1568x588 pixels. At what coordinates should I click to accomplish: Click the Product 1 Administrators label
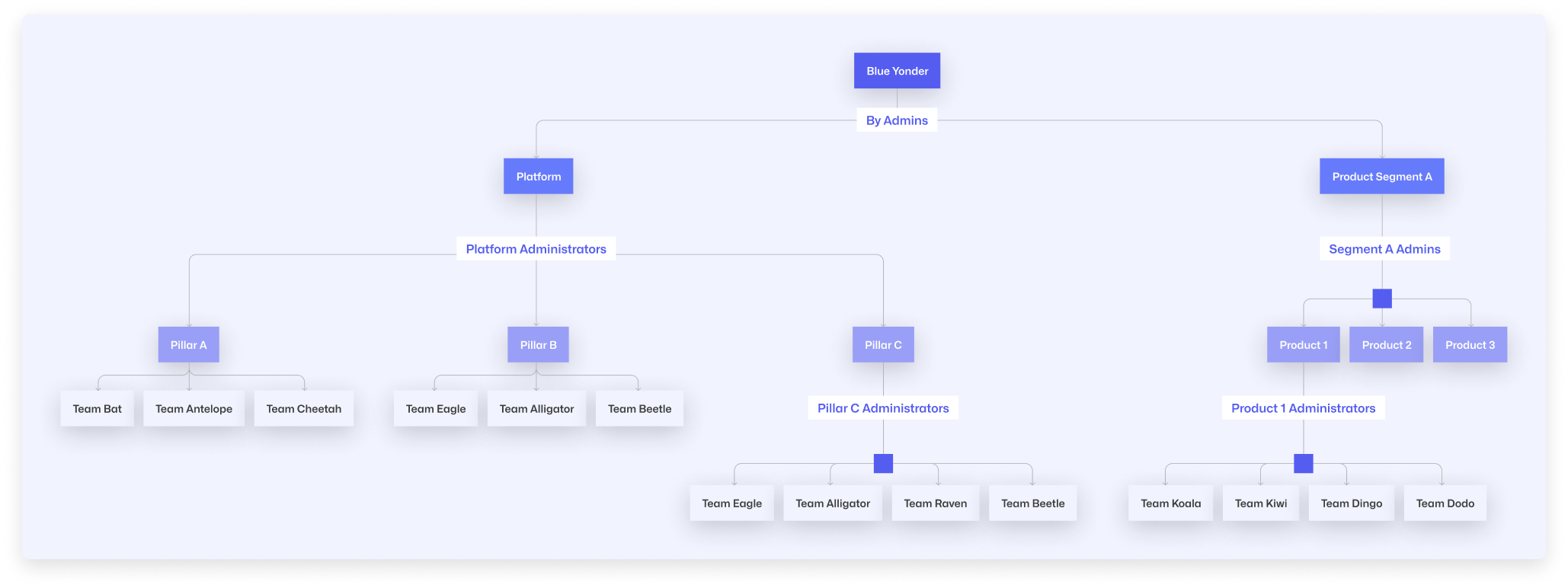(1303, 408)
